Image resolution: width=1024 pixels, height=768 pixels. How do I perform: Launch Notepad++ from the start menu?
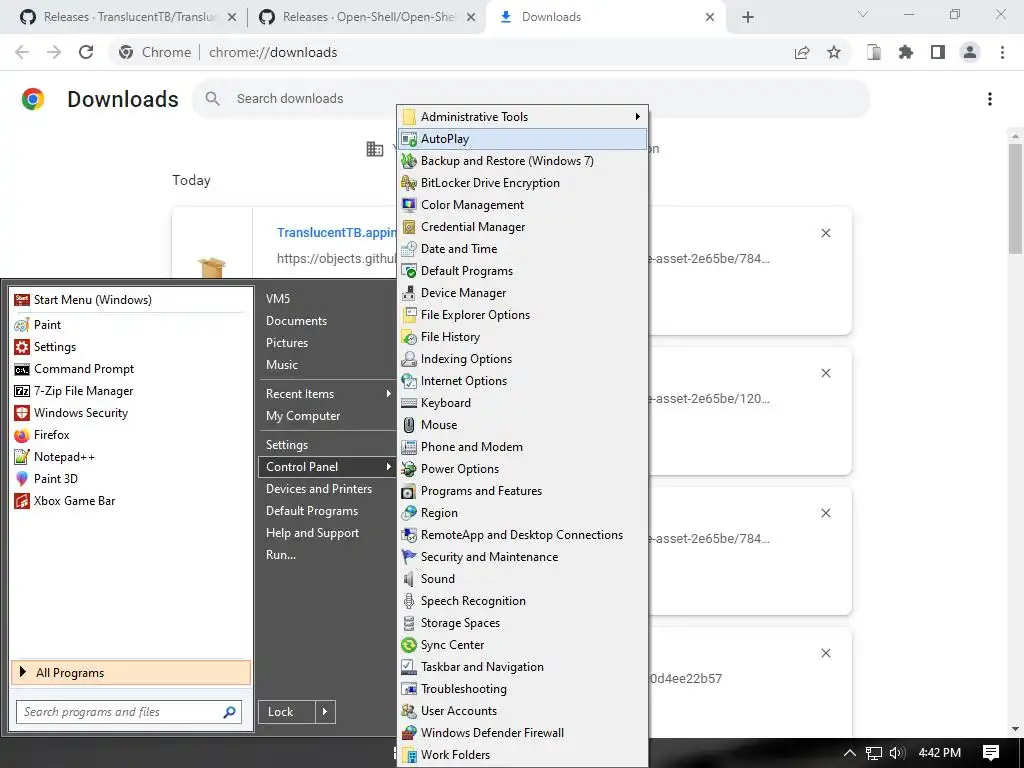point(131,456)
